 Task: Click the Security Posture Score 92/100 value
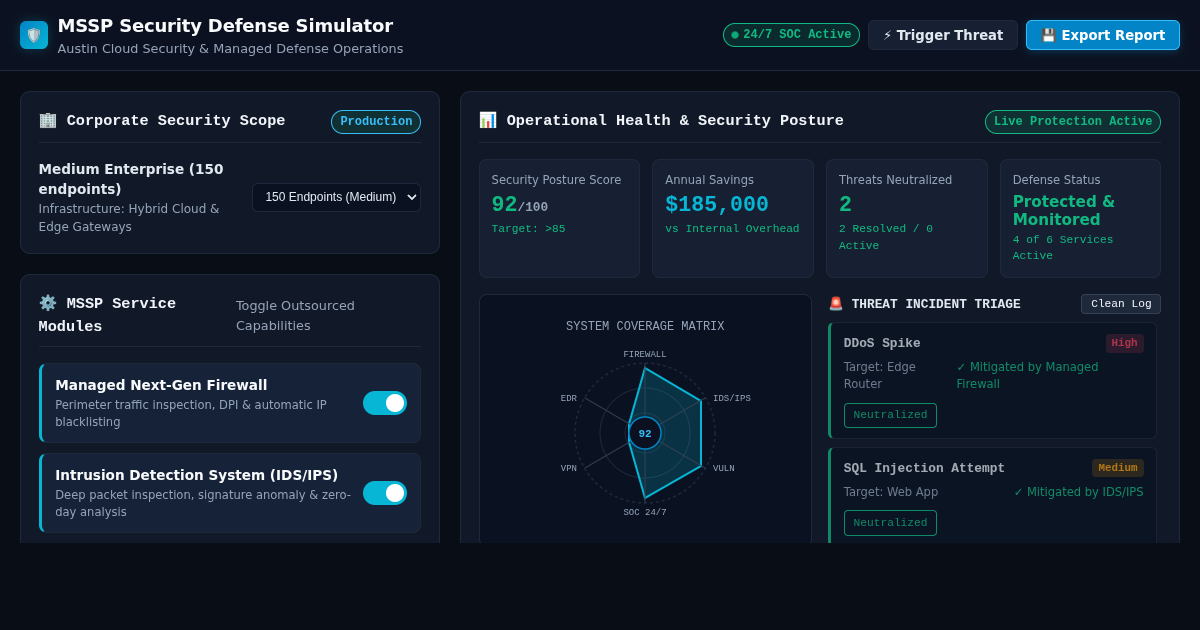point(520,205)
